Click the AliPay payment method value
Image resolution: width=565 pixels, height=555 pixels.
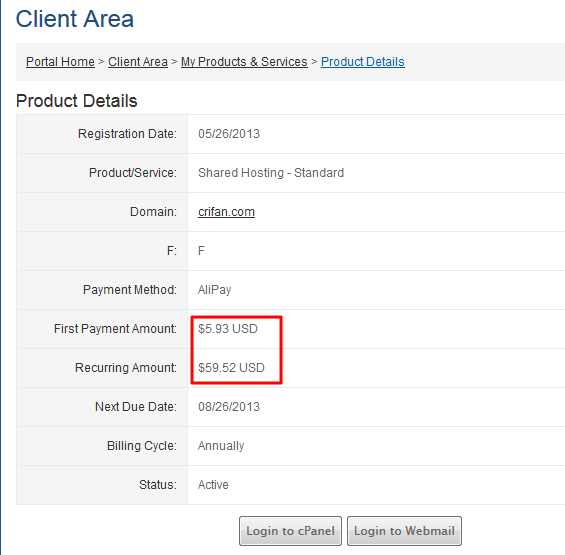[214, 290]
